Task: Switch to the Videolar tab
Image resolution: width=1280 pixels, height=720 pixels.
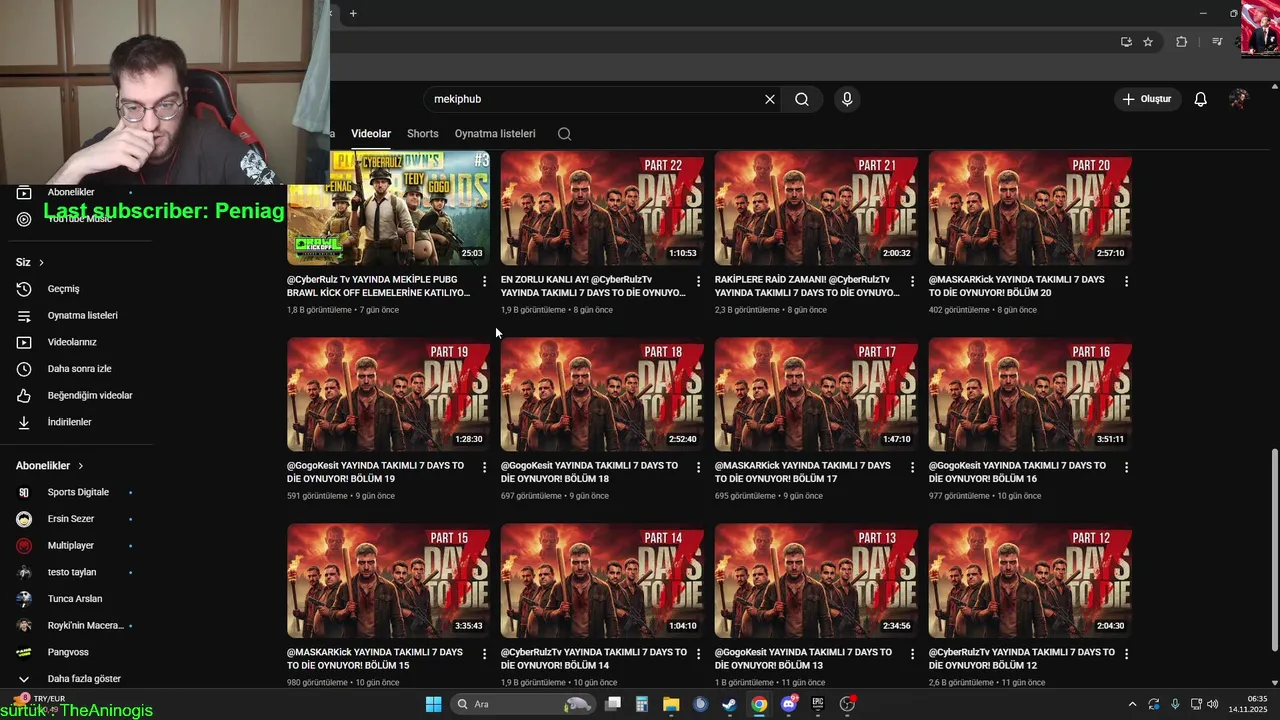Action: (371, 134)
